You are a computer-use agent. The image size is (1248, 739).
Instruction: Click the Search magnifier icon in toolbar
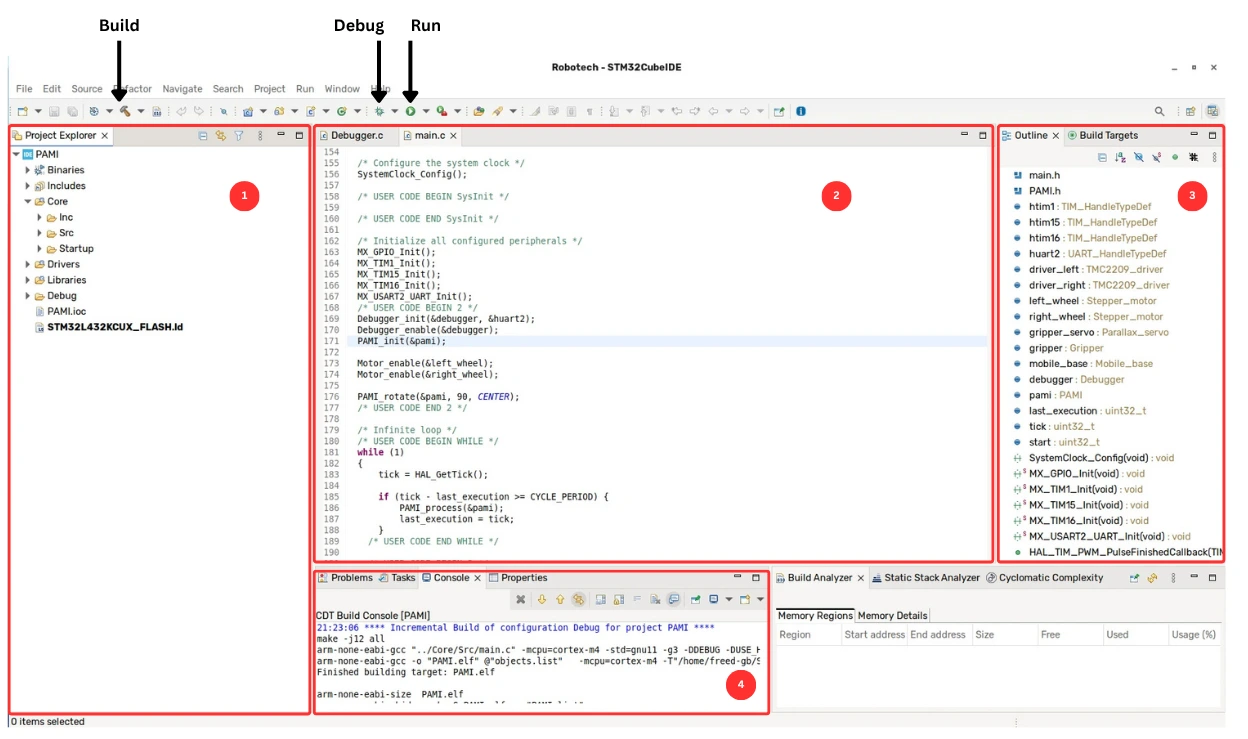click(x=1159, y=111)
